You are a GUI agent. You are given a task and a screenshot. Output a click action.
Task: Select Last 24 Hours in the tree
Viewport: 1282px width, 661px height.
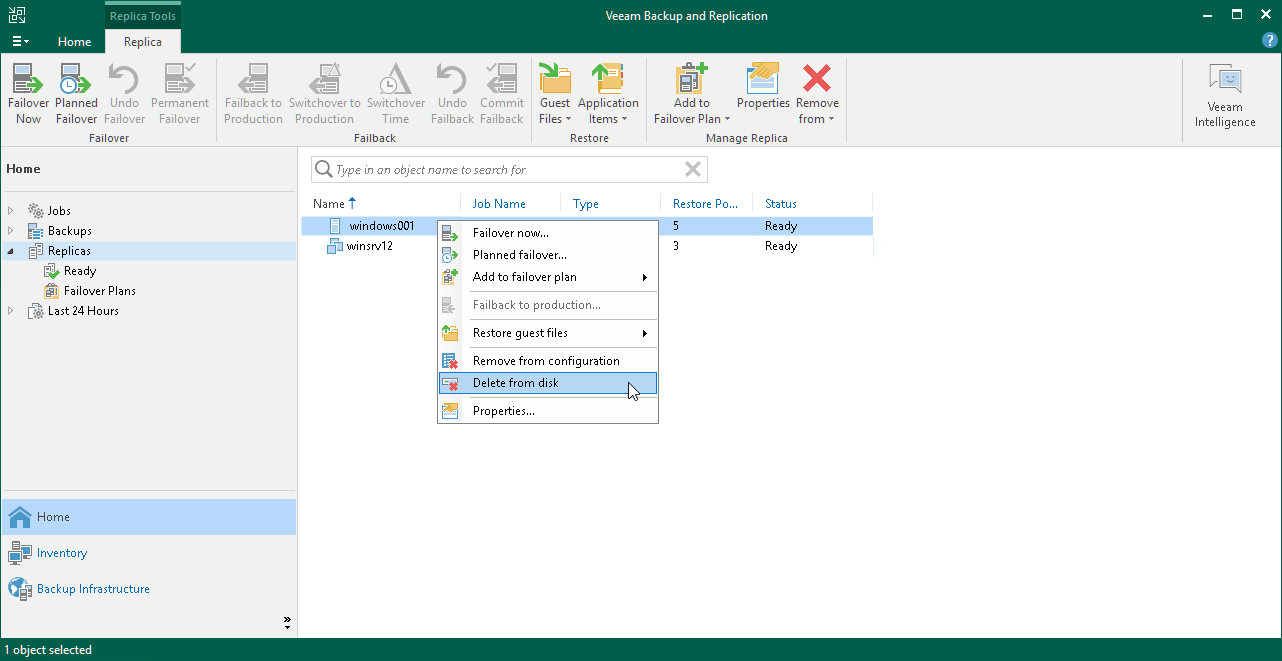(x=83, y=311)
